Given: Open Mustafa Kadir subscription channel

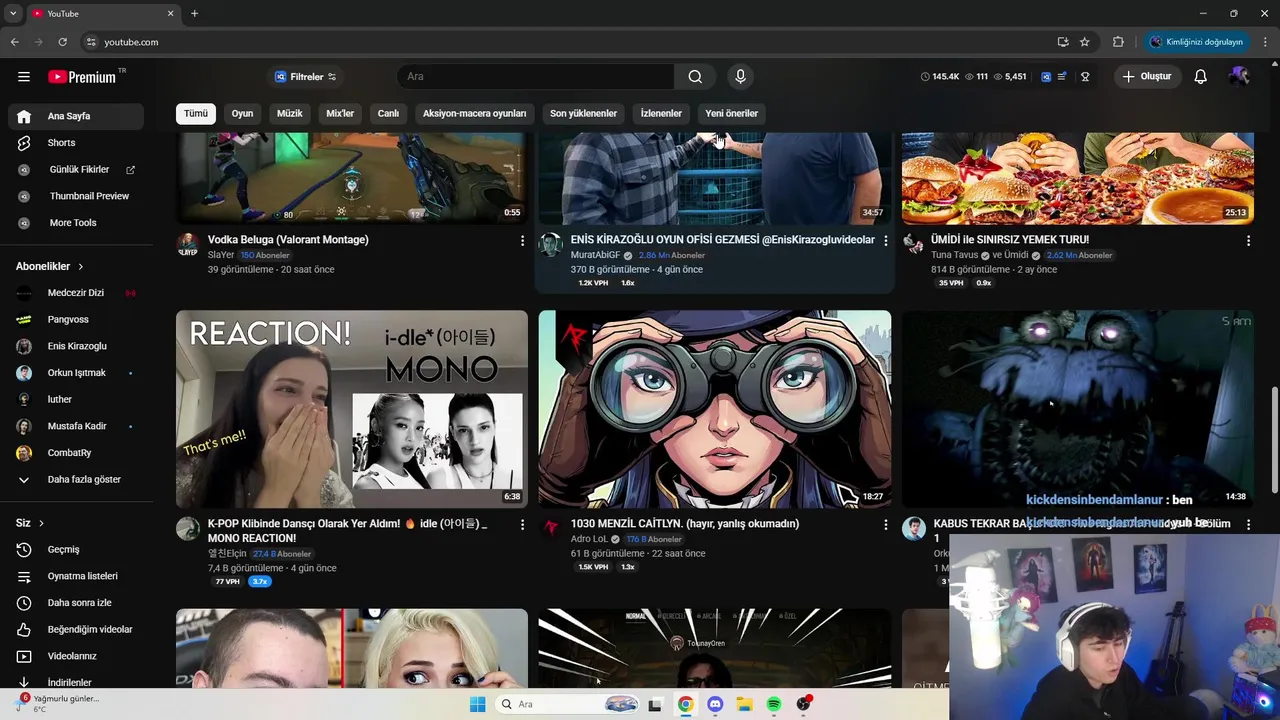Looking at the screenshot, I should coord(76,426).
